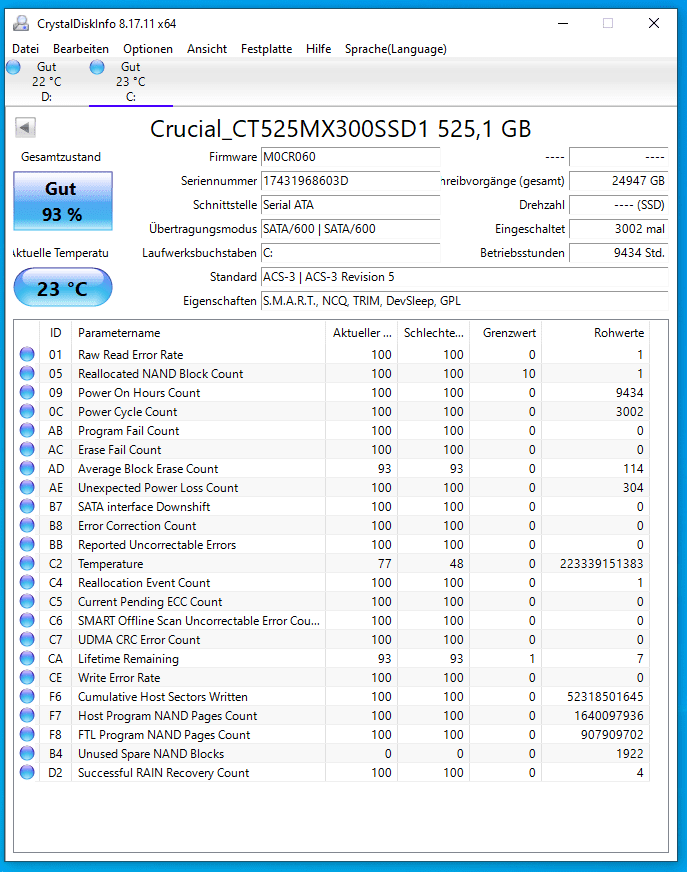
Task: Go to previous disk with back arrow
Action: 25,128
